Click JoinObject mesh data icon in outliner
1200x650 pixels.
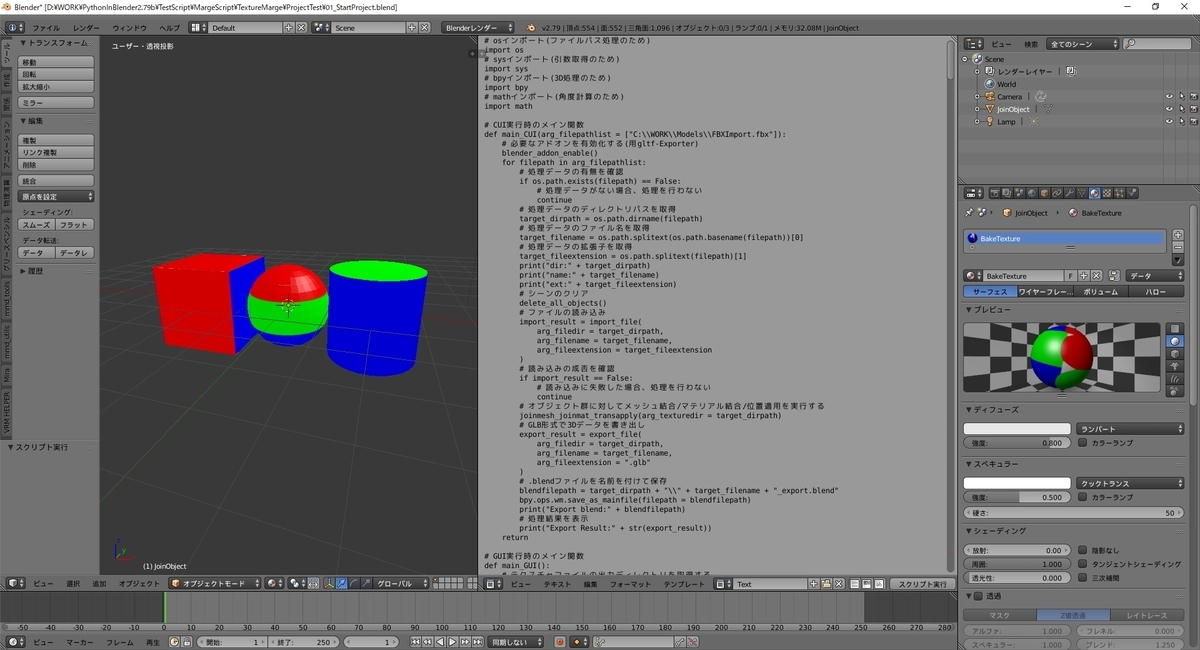coord(1048,109)
